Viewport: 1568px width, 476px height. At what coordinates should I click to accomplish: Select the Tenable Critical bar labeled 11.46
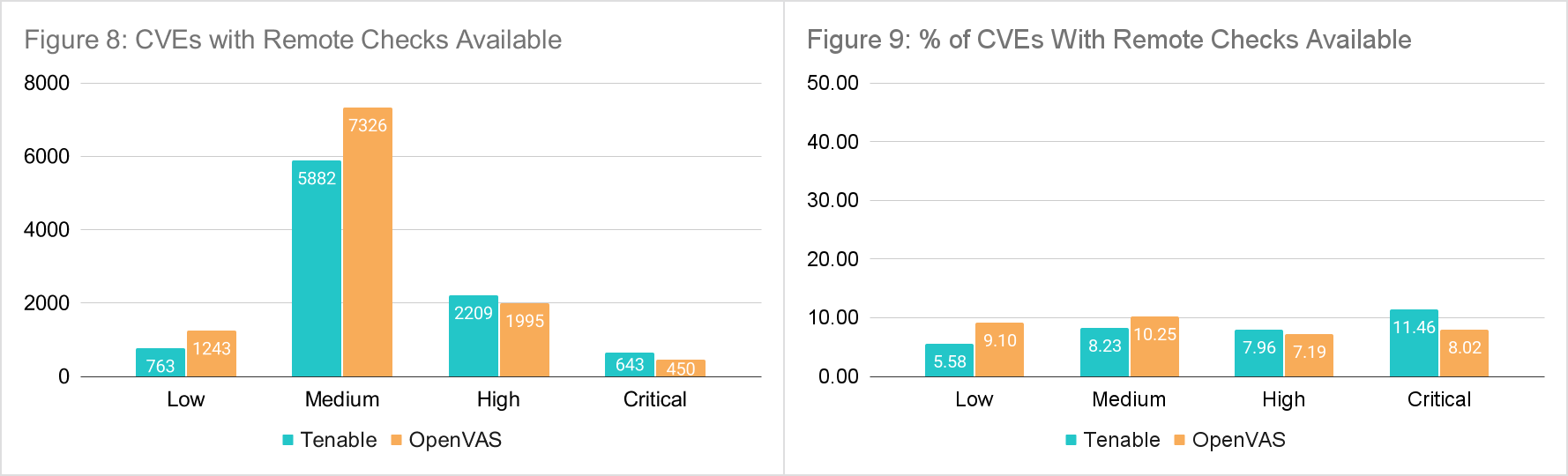pyautogui.click(x=1414, y=343)
